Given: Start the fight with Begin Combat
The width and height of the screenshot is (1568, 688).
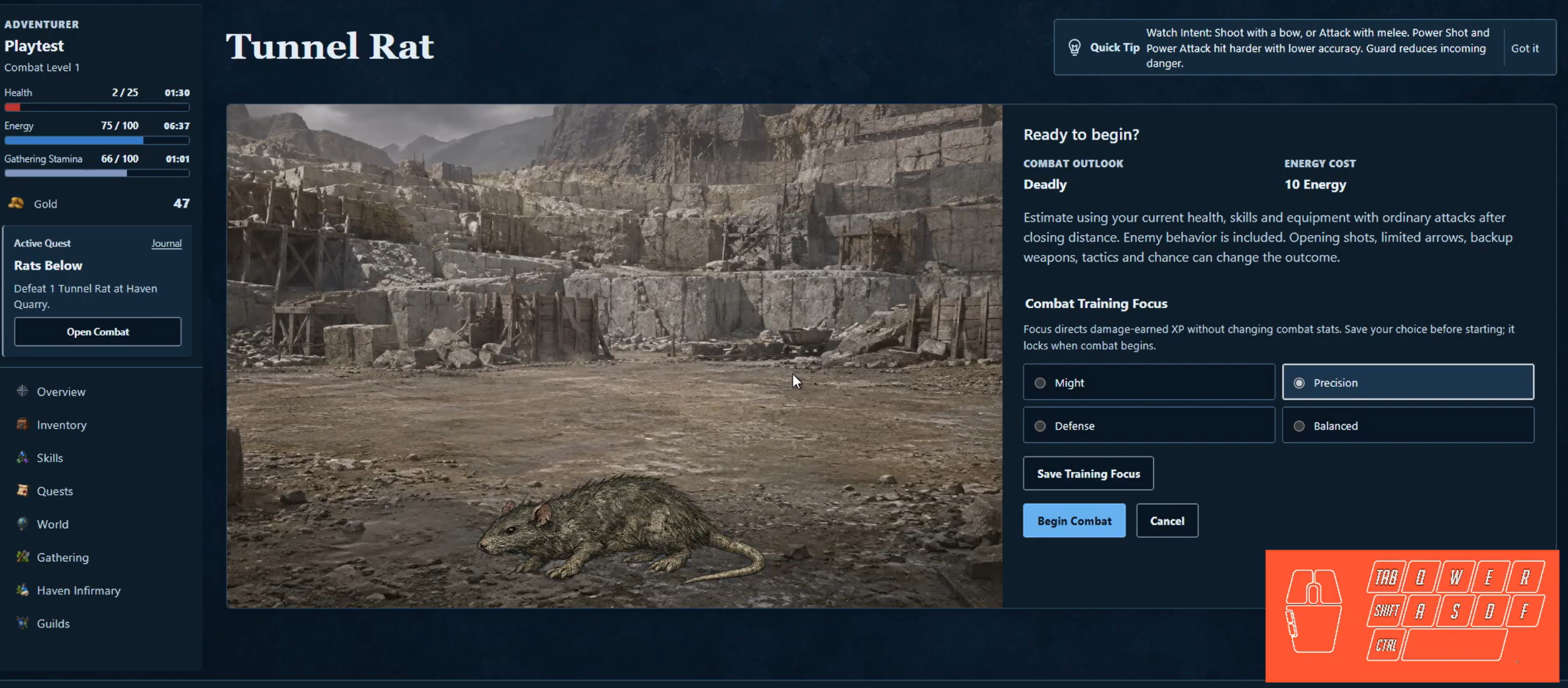Looking at the screenshot, I should [1074, 521].
